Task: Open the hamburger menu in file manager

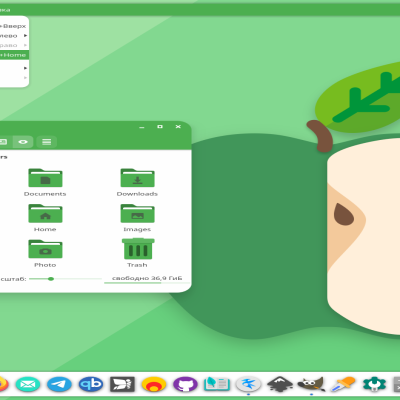Action: [x=47, y=142]
